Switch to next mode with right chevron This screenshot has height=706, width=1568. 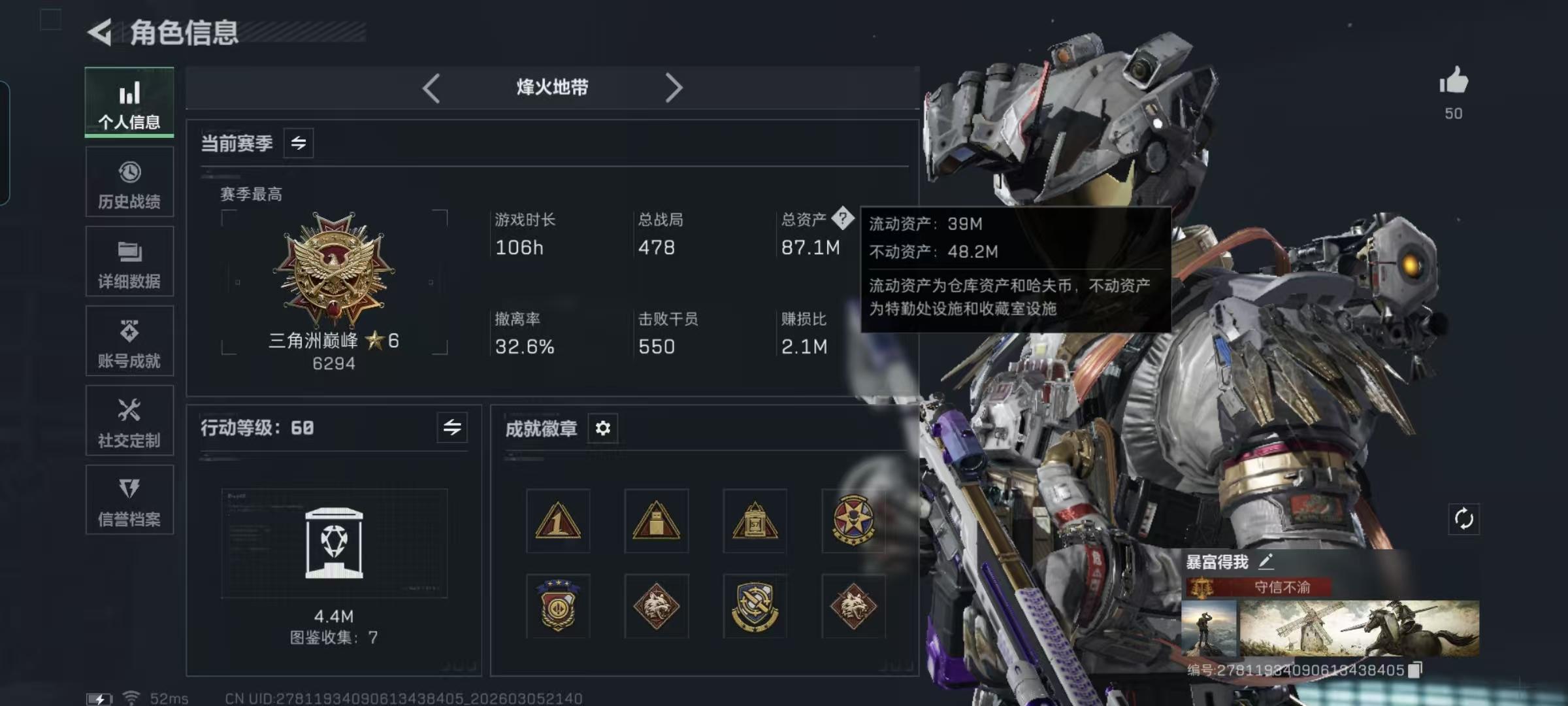point(674,88)
